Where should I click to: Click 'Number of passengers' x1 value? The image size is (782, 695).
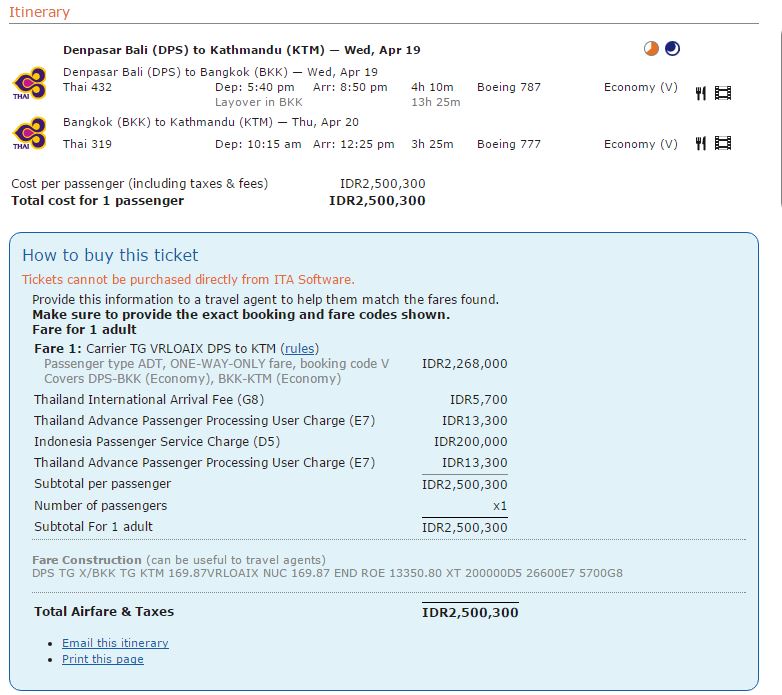(500, 506)
